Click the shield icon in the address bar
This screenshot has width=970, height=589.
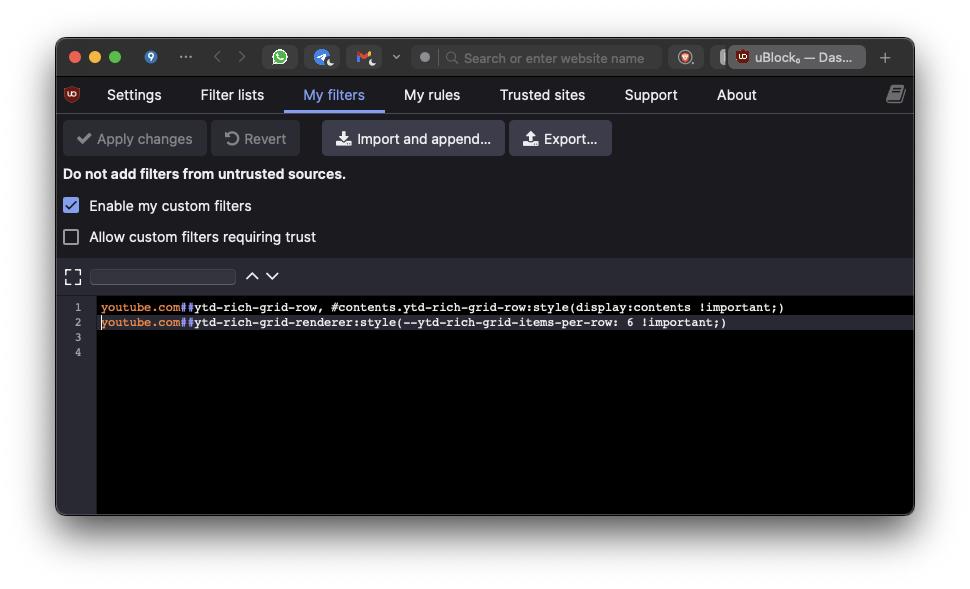(686, 57)
